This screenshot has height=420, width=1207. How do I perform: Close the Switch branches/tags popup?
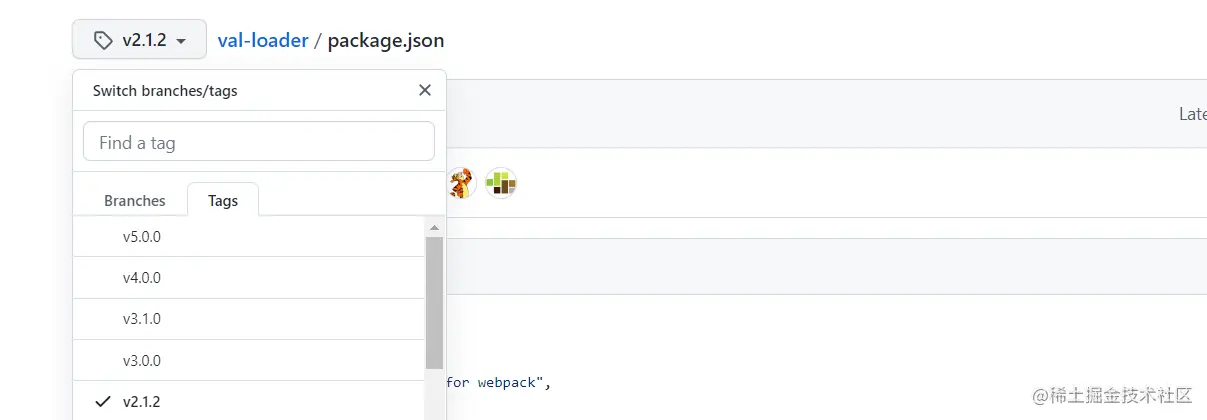[x=425, y=90]
